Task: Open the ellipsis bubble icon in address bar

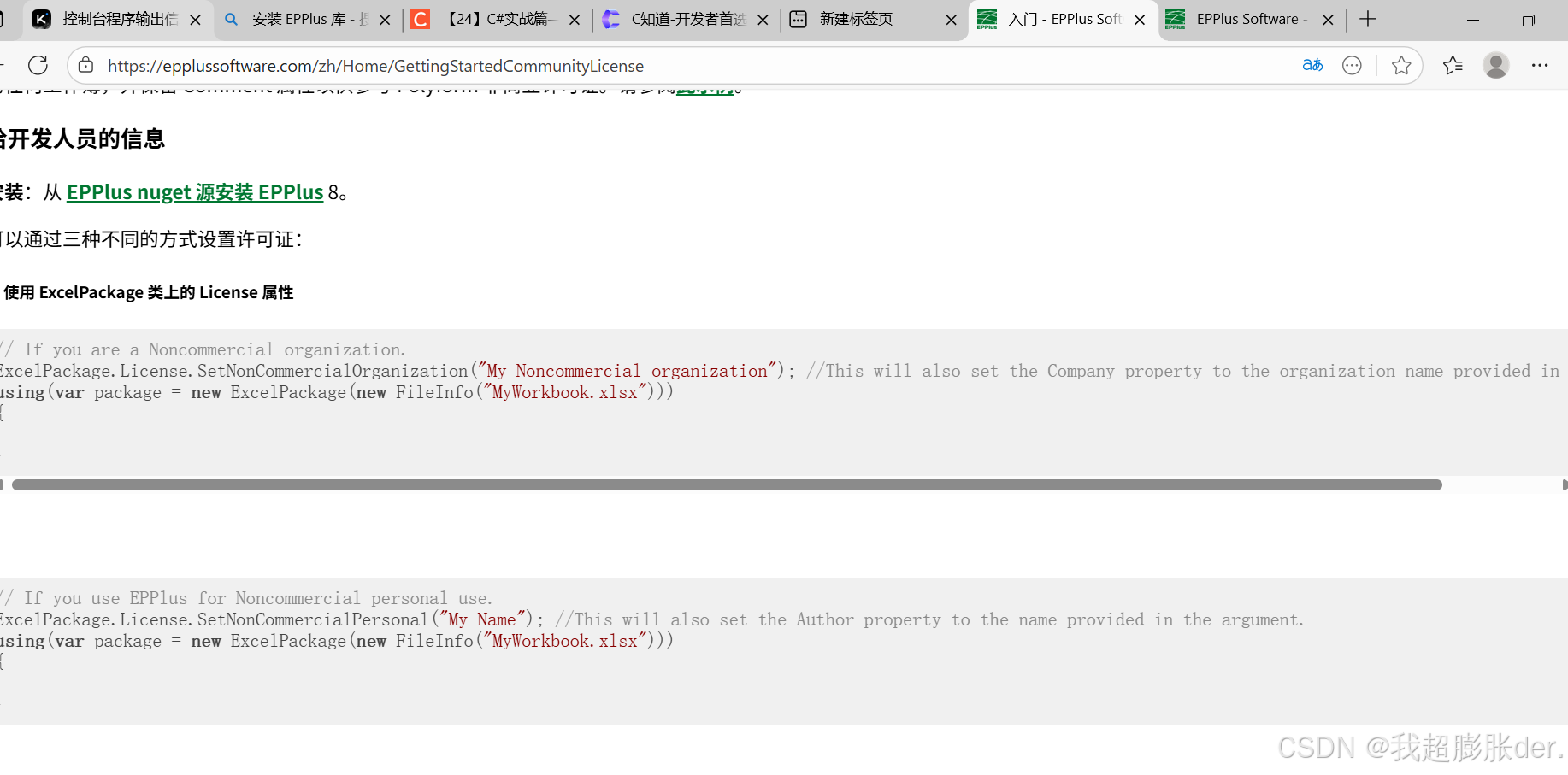Action: [1352, 65]
